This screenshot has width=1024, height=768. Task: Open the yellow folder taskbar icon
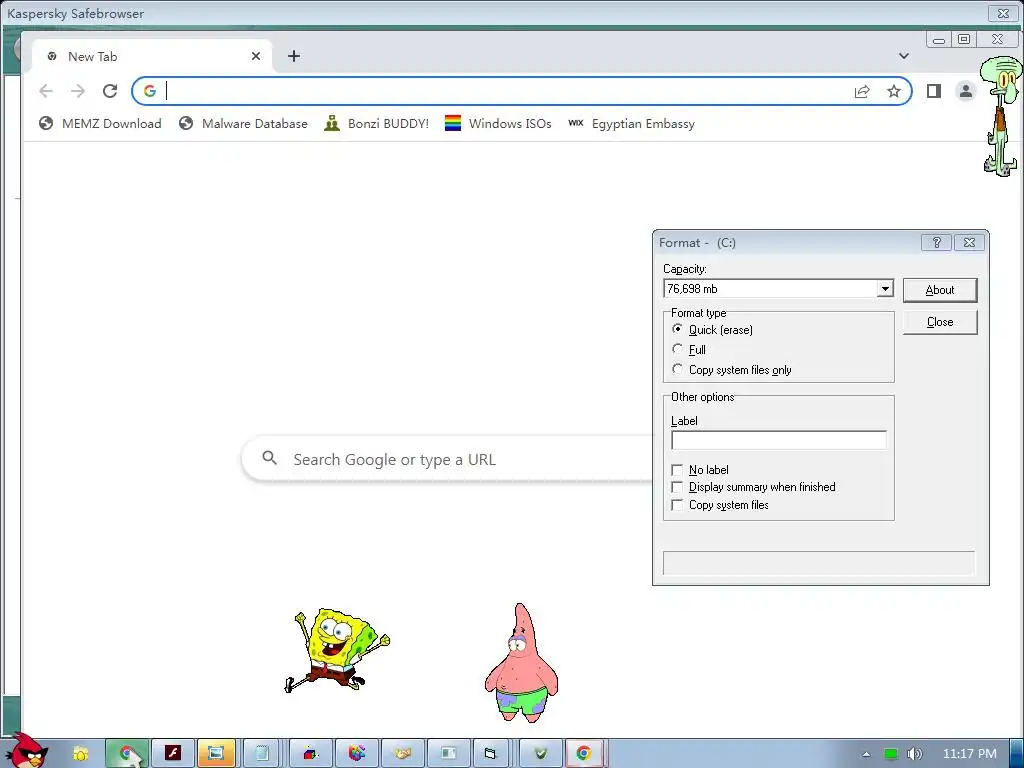coord(81,754)
